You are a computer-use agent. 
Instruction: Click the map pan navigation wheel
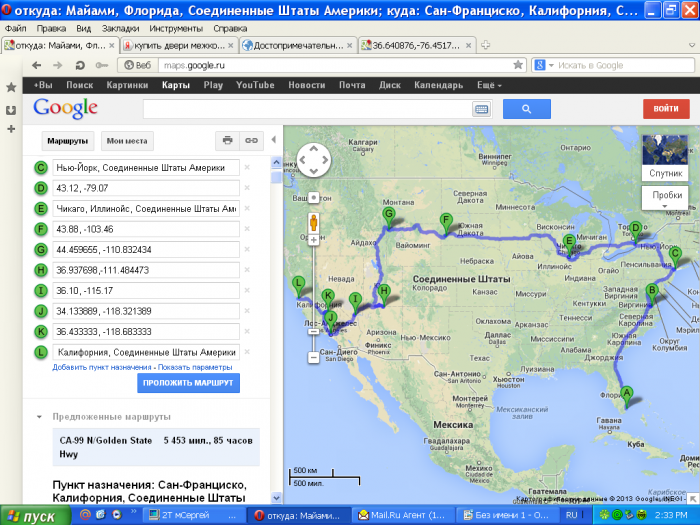313,158
